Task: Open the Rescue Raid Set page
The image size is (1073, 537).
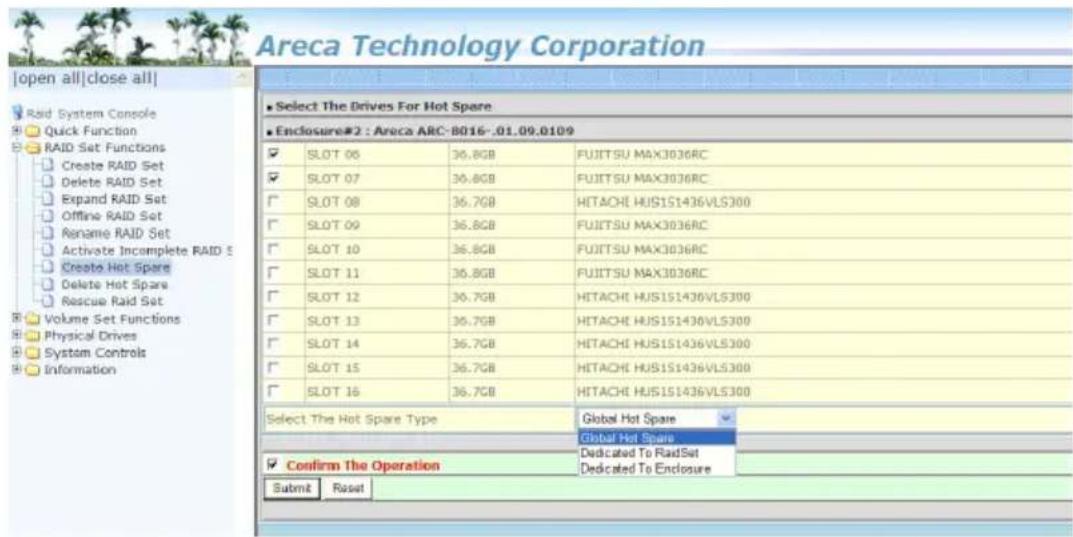Action: [x=112, y=301]
